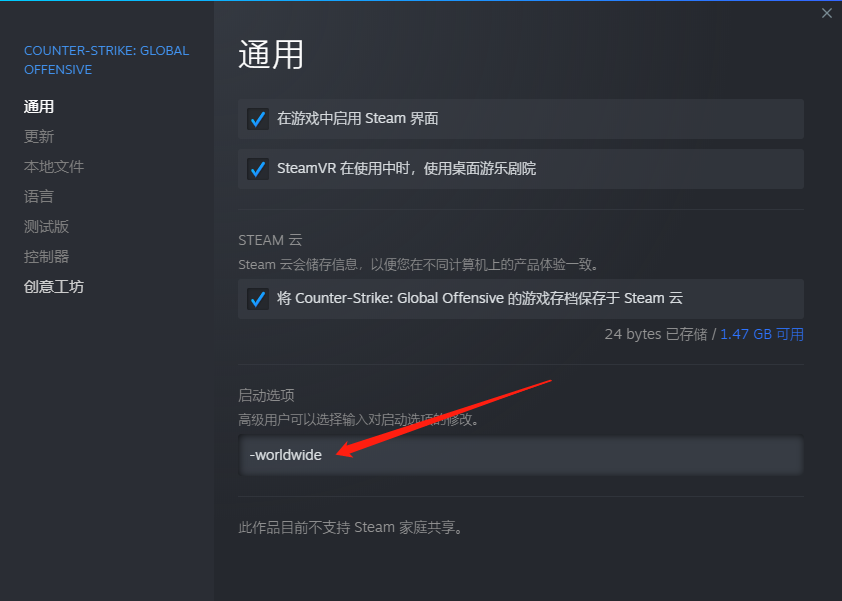
Task: Close the properties window with X
Action: [826, 13]
